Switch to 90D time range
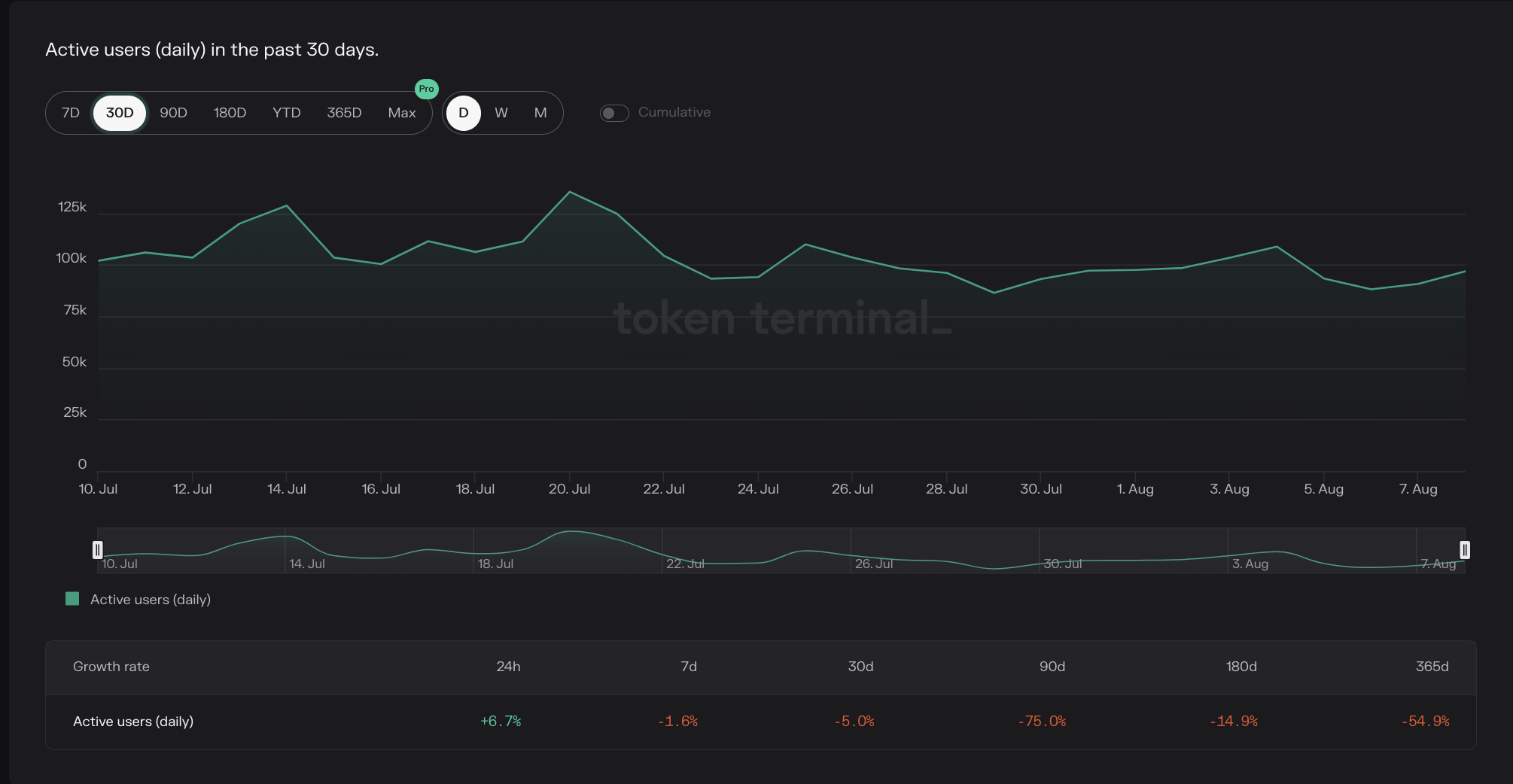The image size is (1513, 784). click(x=173, y=113)
